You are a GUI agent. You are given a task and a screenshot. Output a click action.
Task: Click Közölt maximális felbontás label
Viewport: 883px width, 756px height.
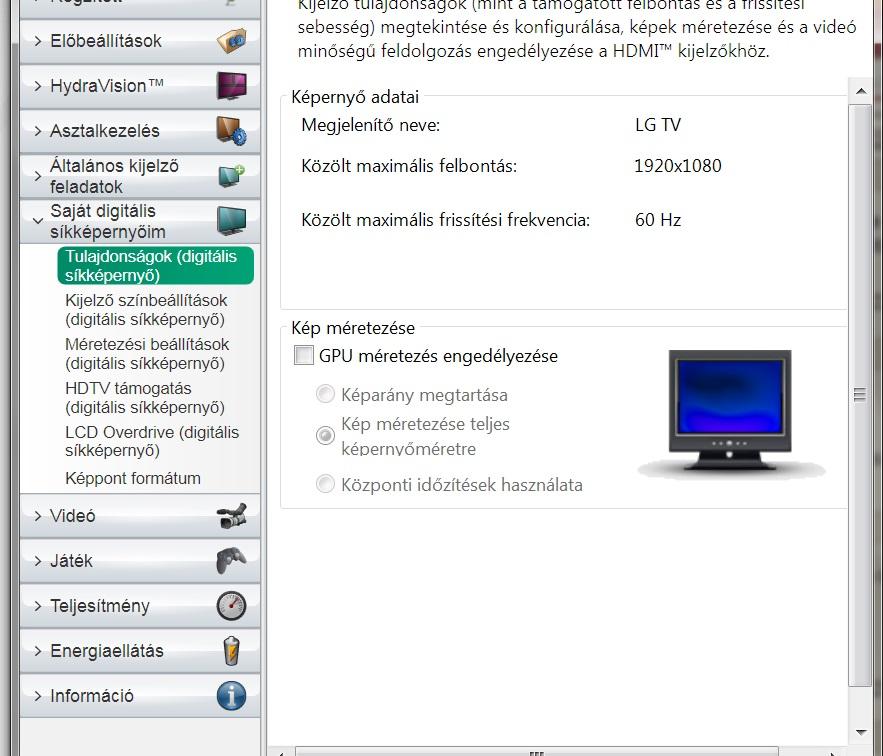[409, 166]
